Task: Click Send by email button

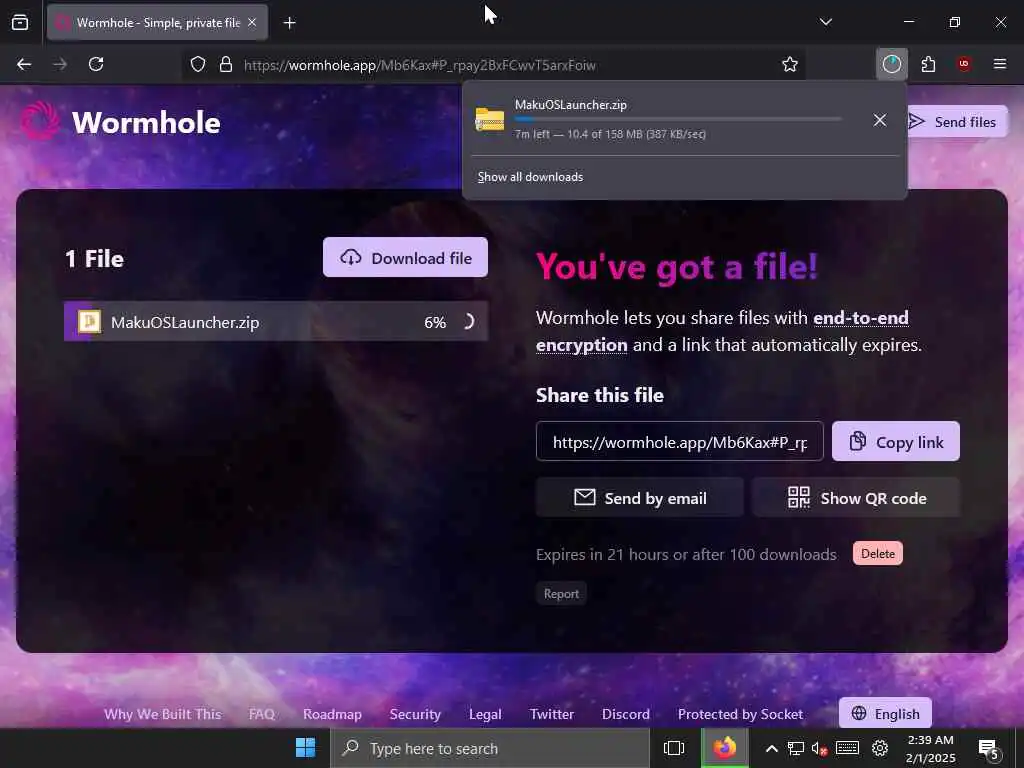Action: (640, 498)
